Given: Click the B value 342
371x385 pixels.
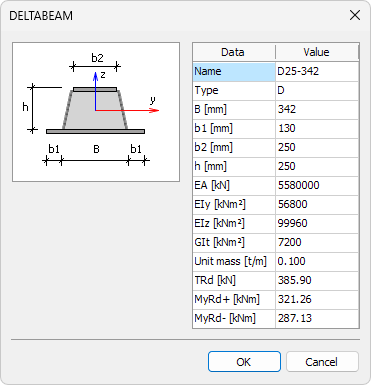Looking at the screenshot, I should [317, 110].
